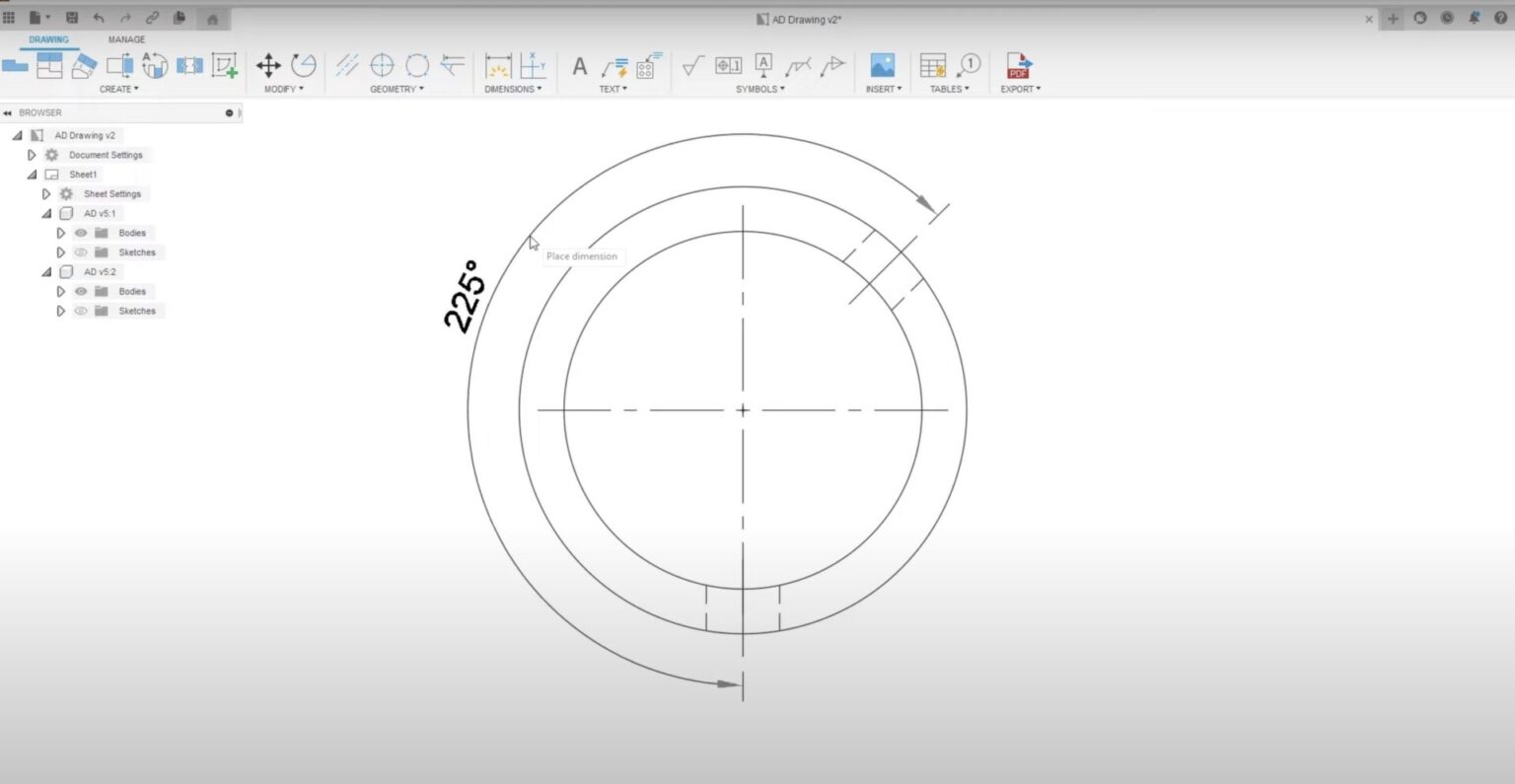Click the Sheet Settings item

(x=110, y=193)
